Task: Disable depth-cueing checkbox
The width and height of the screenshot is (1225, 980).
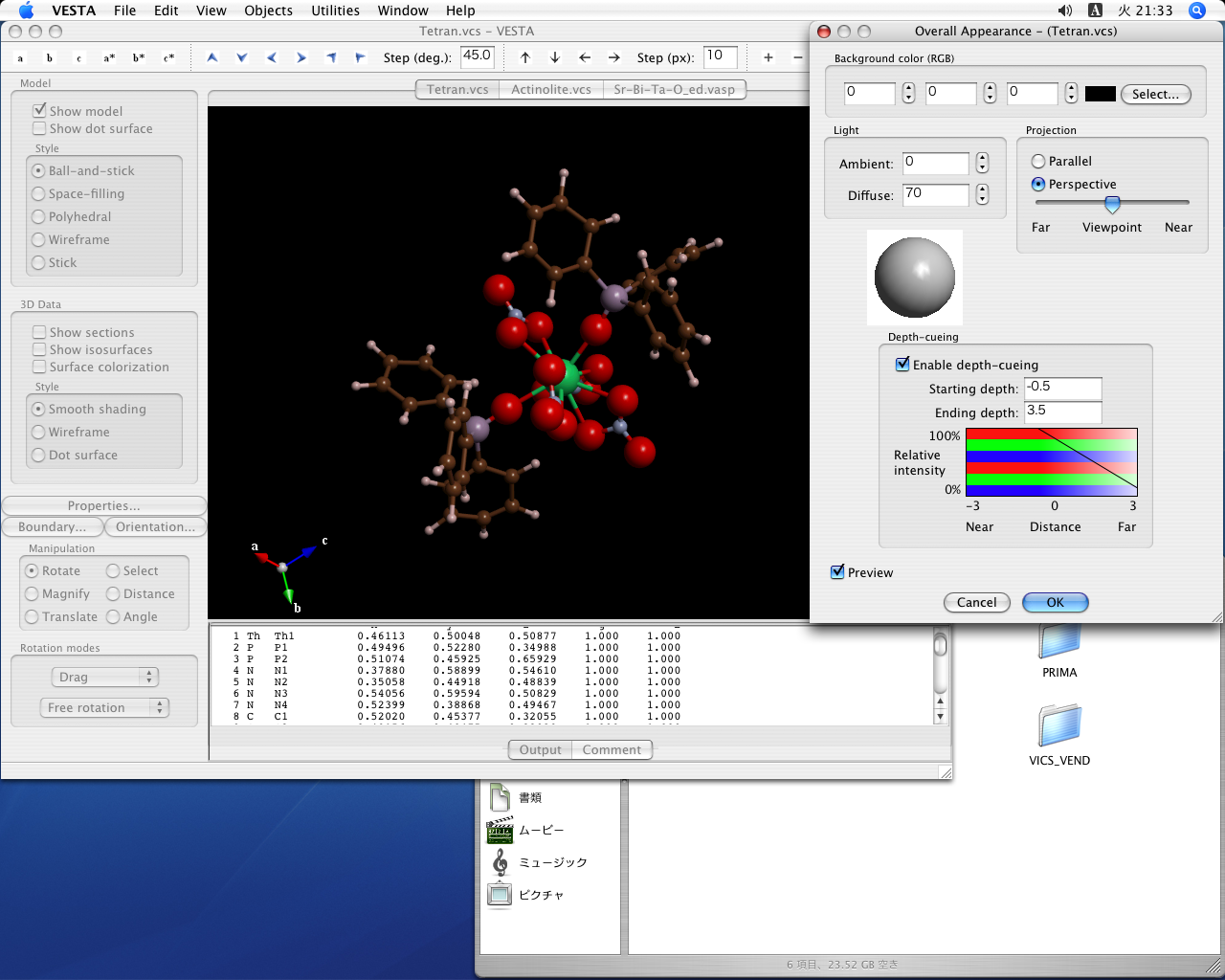Action: (x=902, y=365)
